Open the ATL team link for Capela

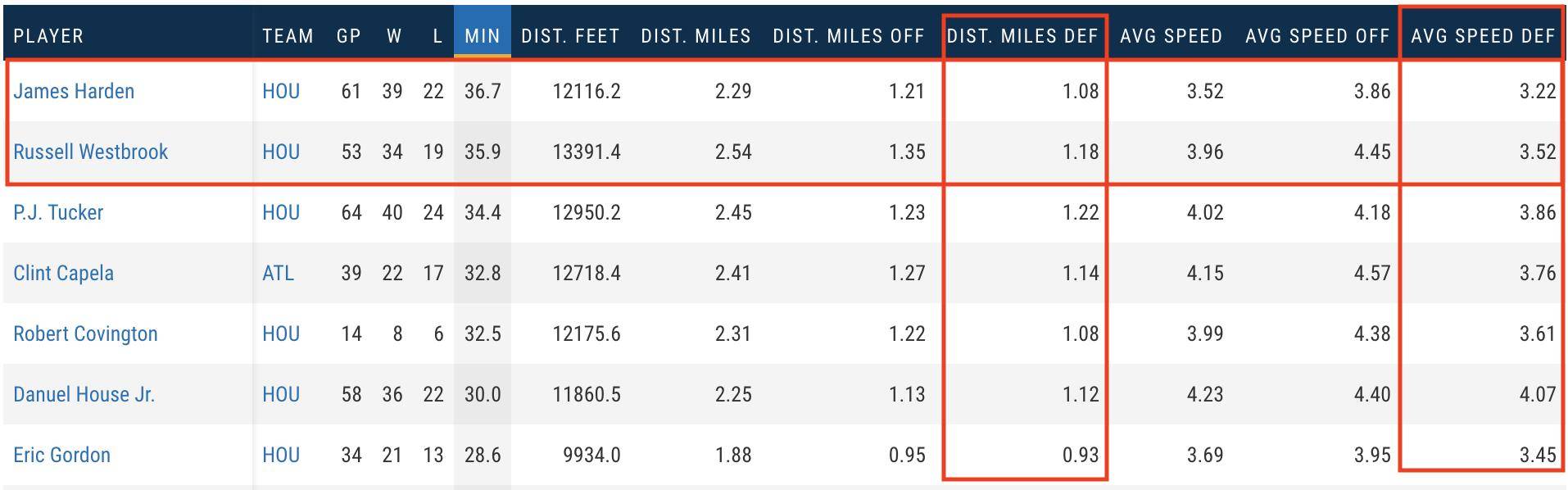point(278,273)
